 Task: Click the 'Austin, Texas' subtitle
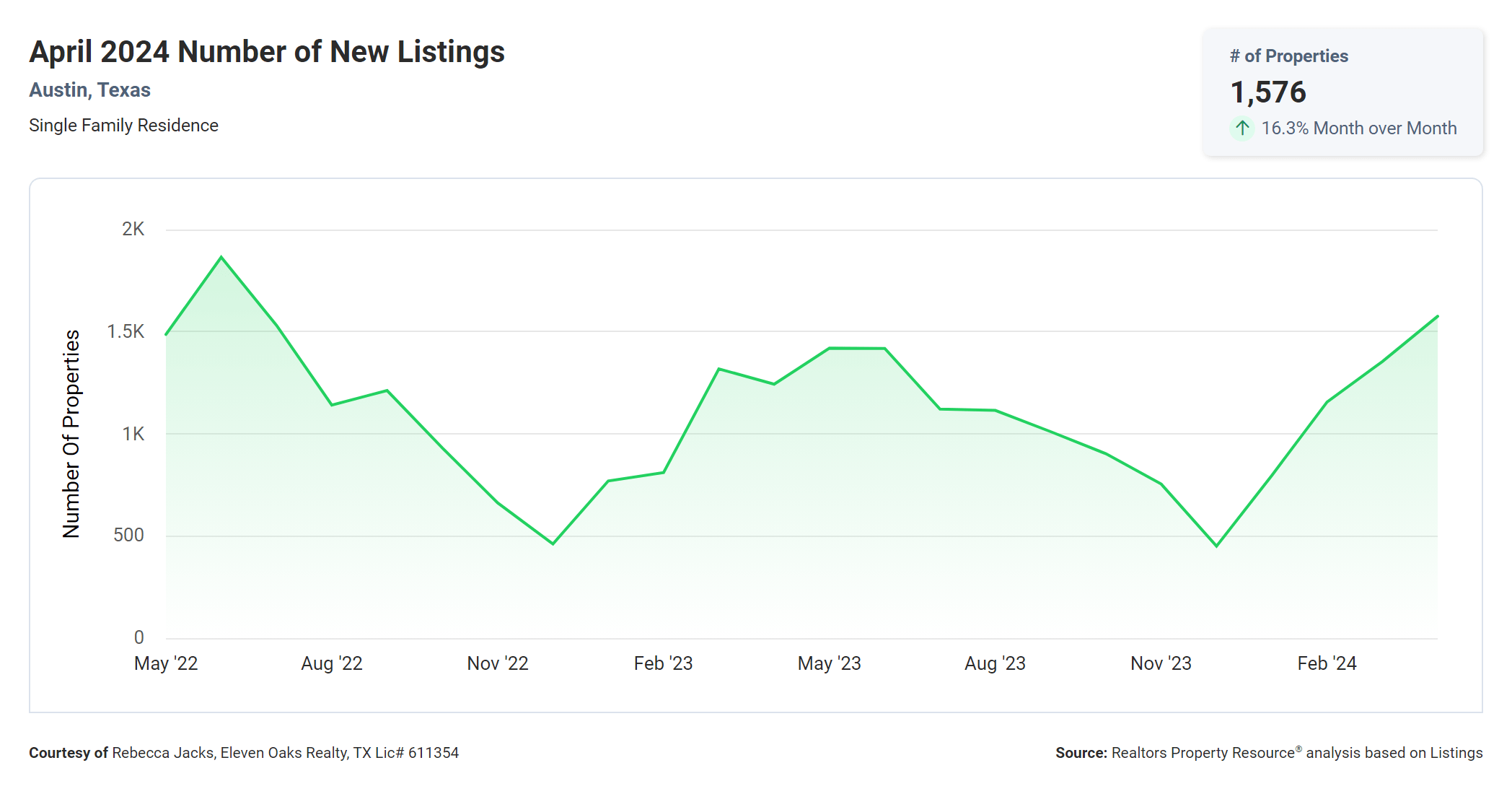pos(89,90)
